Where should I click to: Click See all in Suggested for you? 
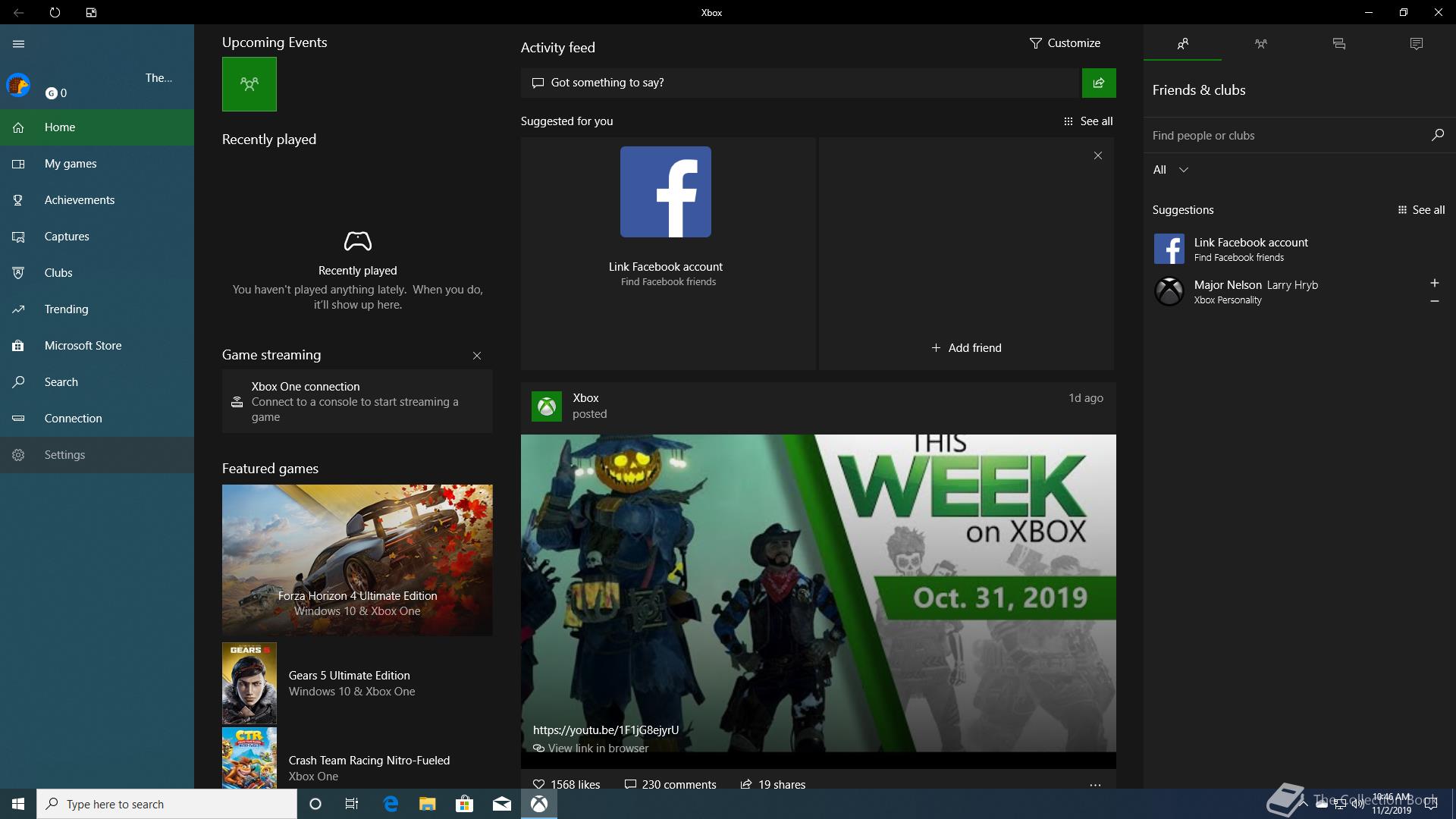[x=1088, y=121]
